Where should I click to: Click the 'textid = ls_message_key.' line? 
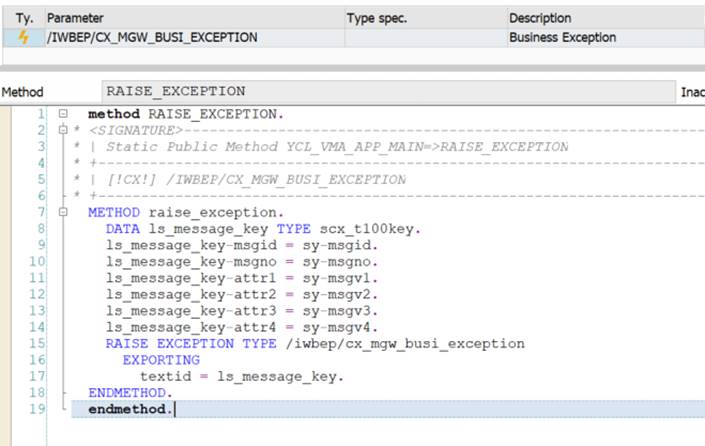(x=242, y=377)
